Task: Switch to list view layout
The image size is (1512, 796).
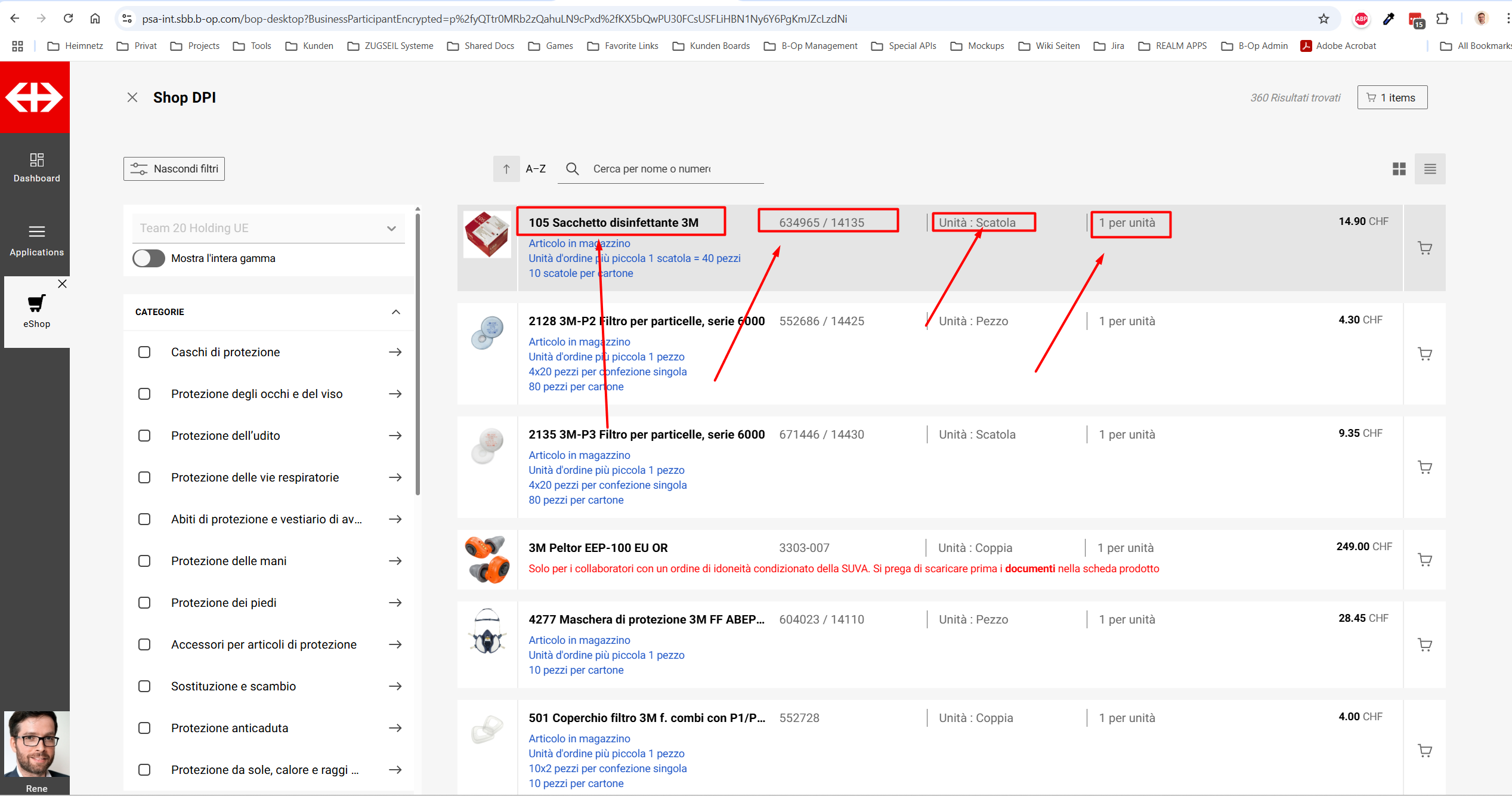Action: point(1430,169)
